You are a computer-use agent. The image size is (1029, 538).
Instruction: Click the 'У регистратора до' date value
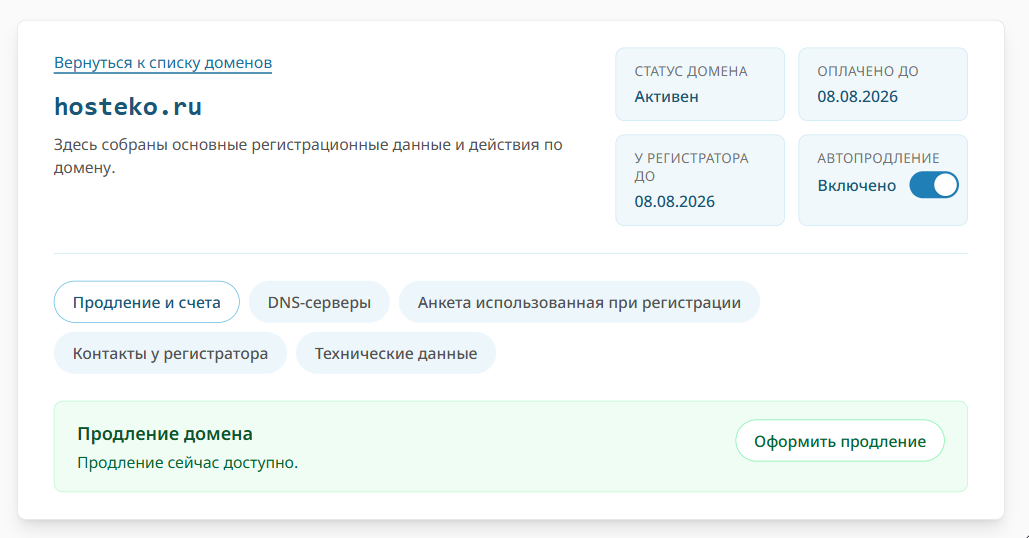click(674, 201)
